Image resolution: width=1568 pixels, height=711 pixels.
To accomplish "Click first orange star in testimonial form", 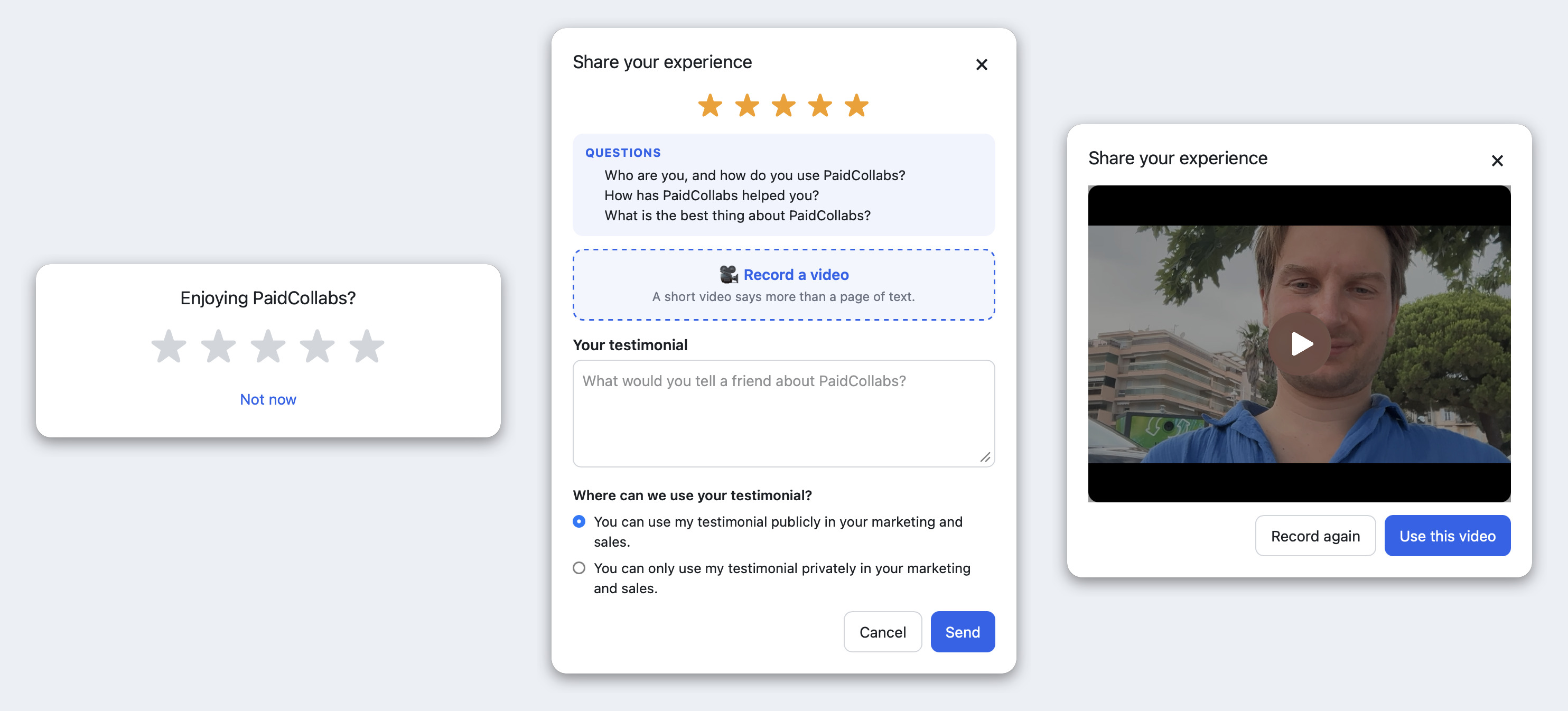I will click(x=710, y=105).
